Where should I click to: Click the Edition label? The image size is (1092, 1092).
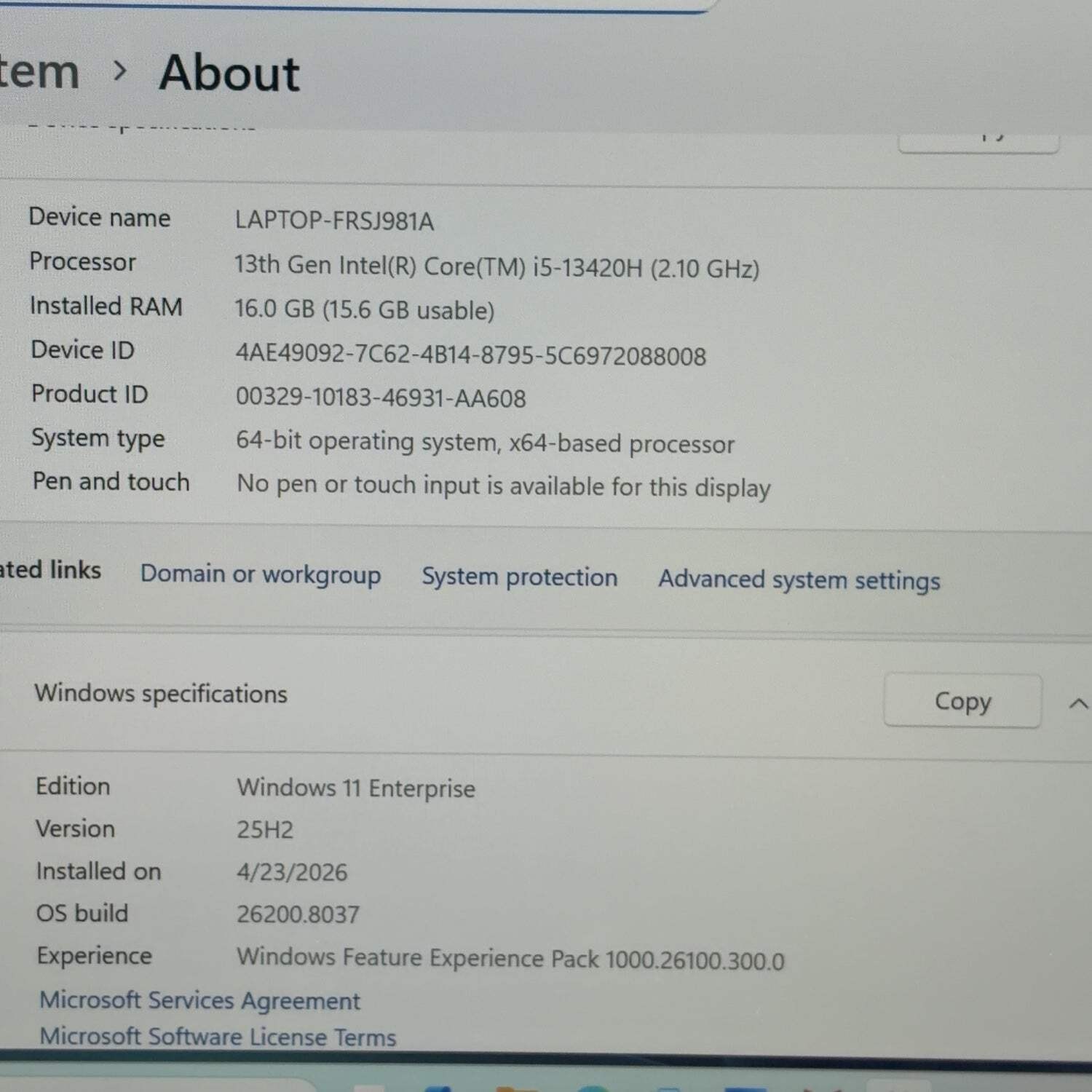[x=73, y=786]
